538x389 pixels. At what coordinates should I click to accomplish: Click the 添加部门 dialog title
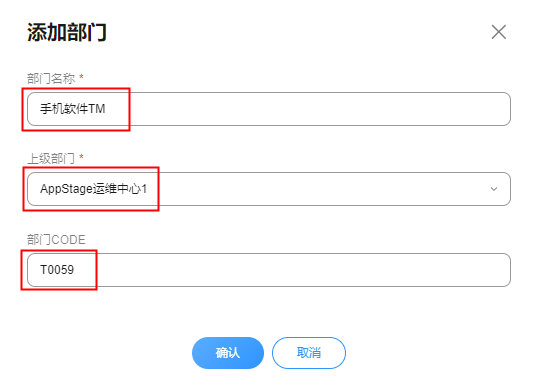67,32
